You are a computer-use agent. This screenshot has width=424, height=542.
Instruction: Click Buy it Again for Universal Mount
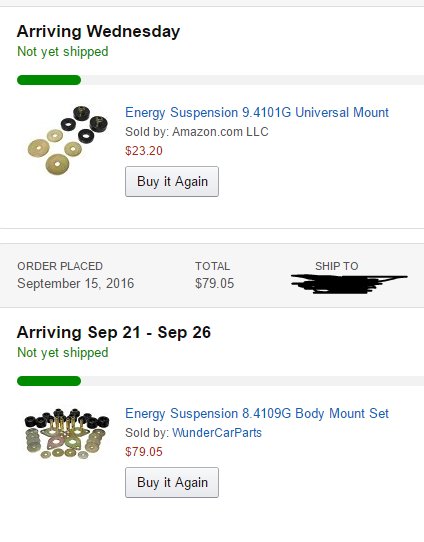click(x=172, y=181)
